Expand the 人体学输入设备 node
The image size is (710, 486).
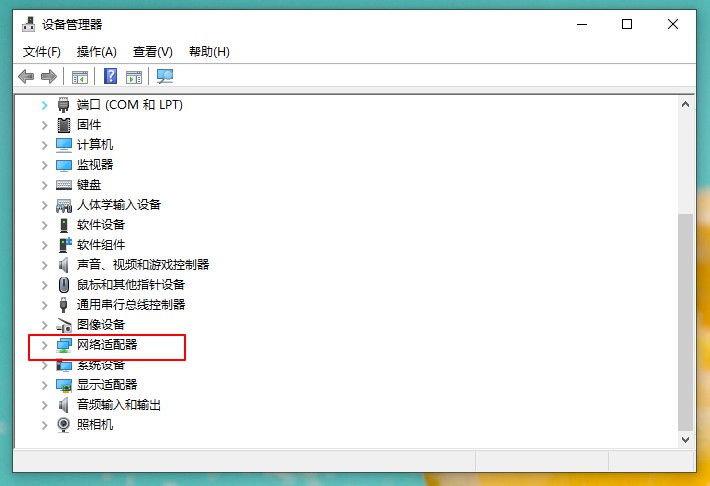[x=44, y=205]
